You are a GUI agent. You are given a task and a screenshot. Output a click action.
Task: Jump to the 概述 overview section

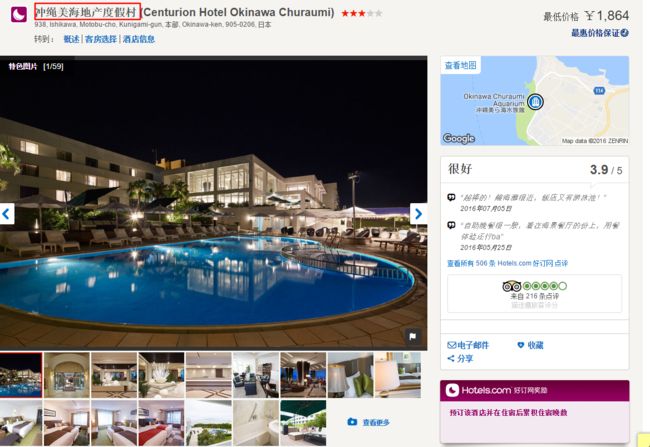71,39
